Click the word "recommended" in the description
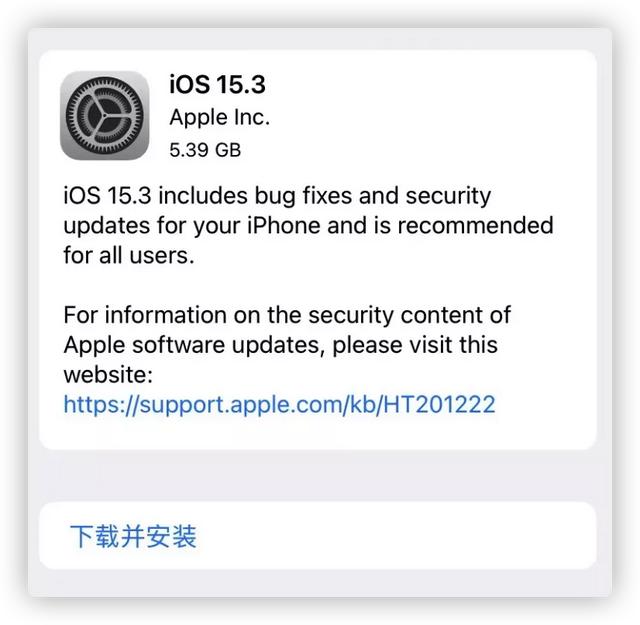 click(x=476, y=225)
